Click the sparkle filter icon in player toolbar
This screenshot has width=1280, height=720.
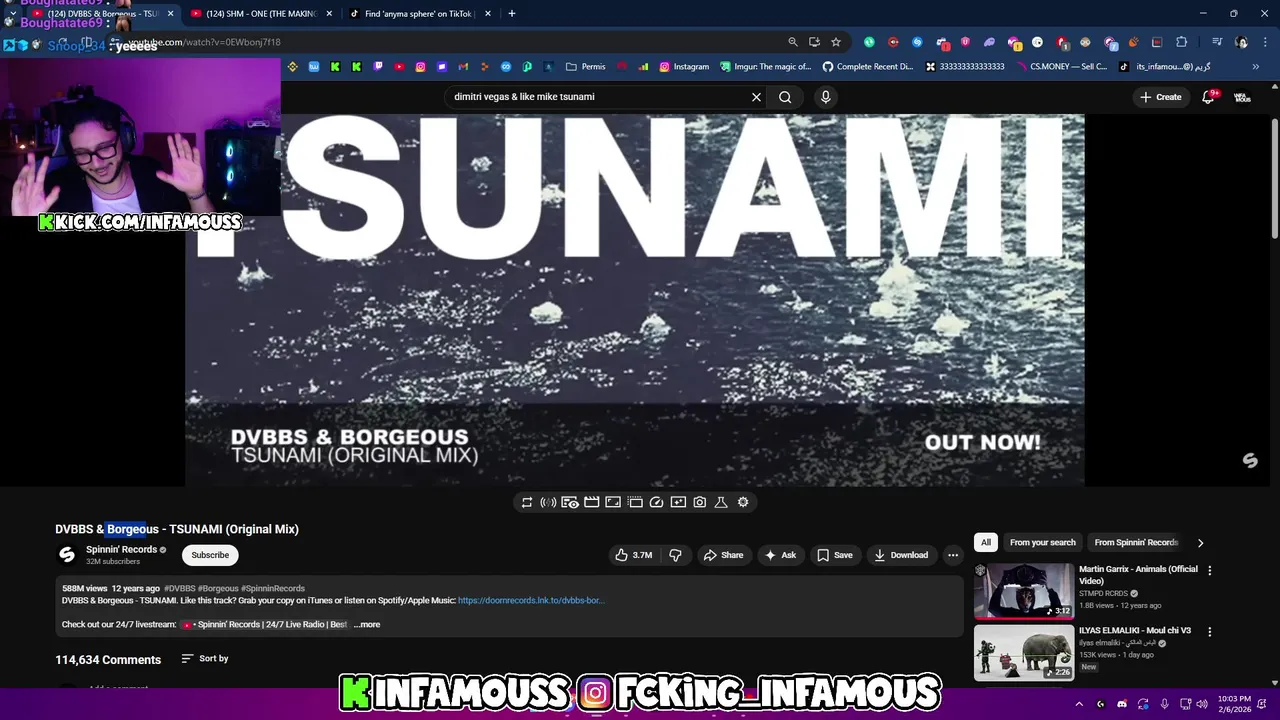point(678,502)
